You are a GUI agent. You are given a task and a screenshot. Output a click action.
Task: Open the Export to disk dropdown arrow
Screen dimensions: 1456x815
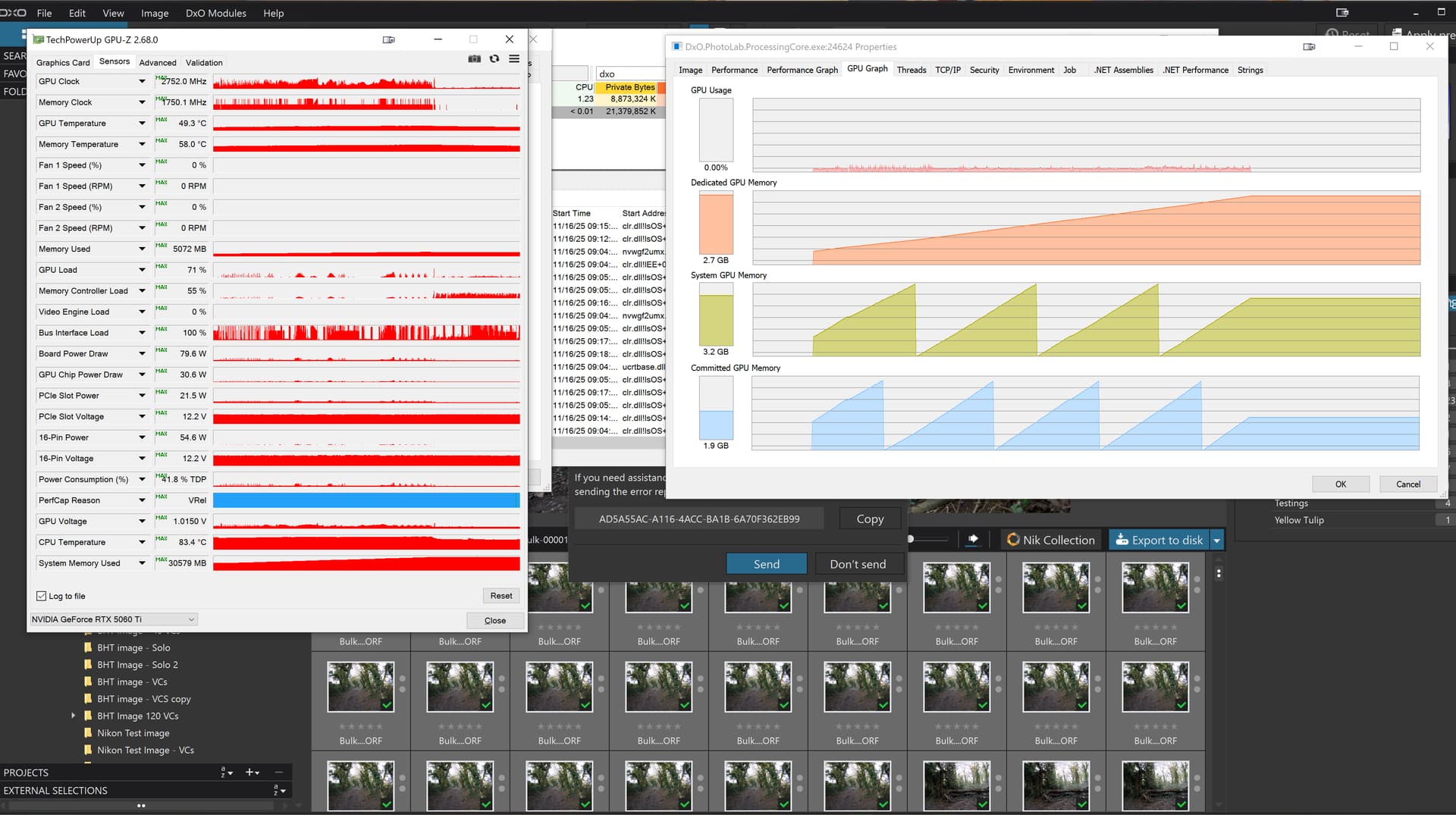[x=1217, y=540]
